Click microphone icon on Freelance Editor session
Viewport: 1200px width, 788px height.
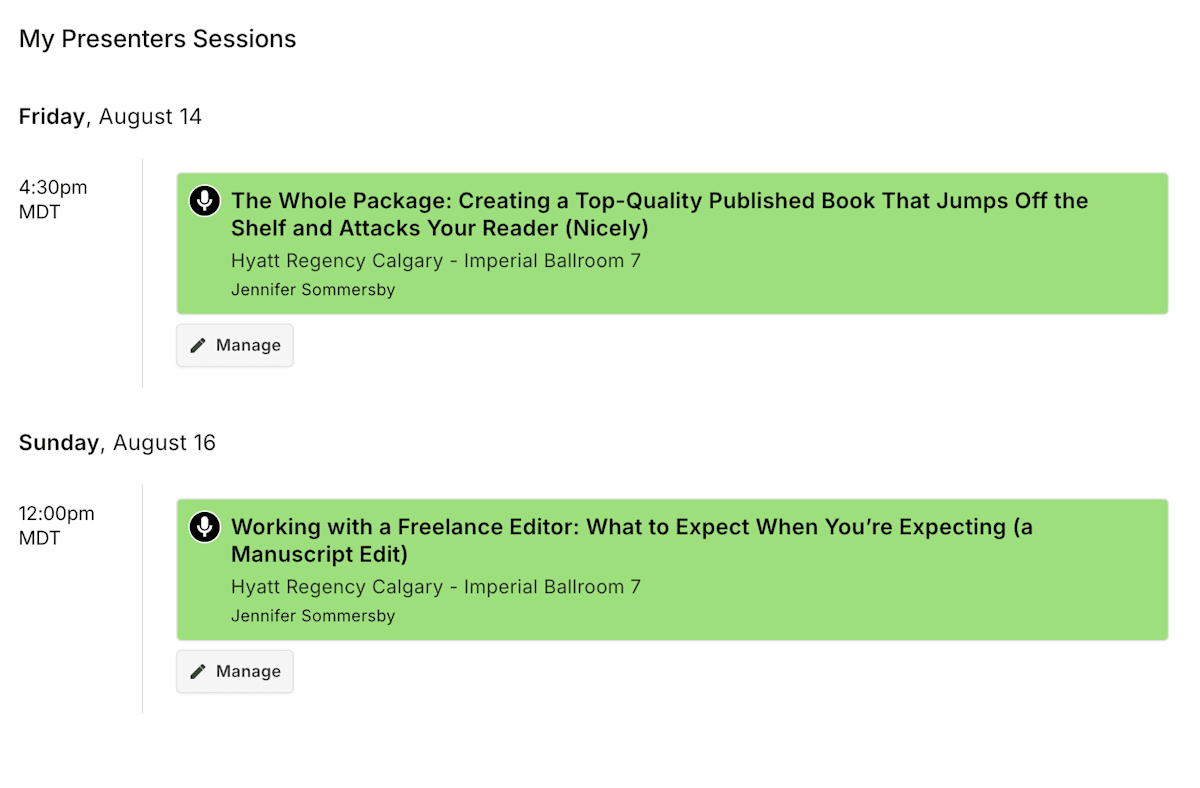pyautogui.click(x=205, y=527)
